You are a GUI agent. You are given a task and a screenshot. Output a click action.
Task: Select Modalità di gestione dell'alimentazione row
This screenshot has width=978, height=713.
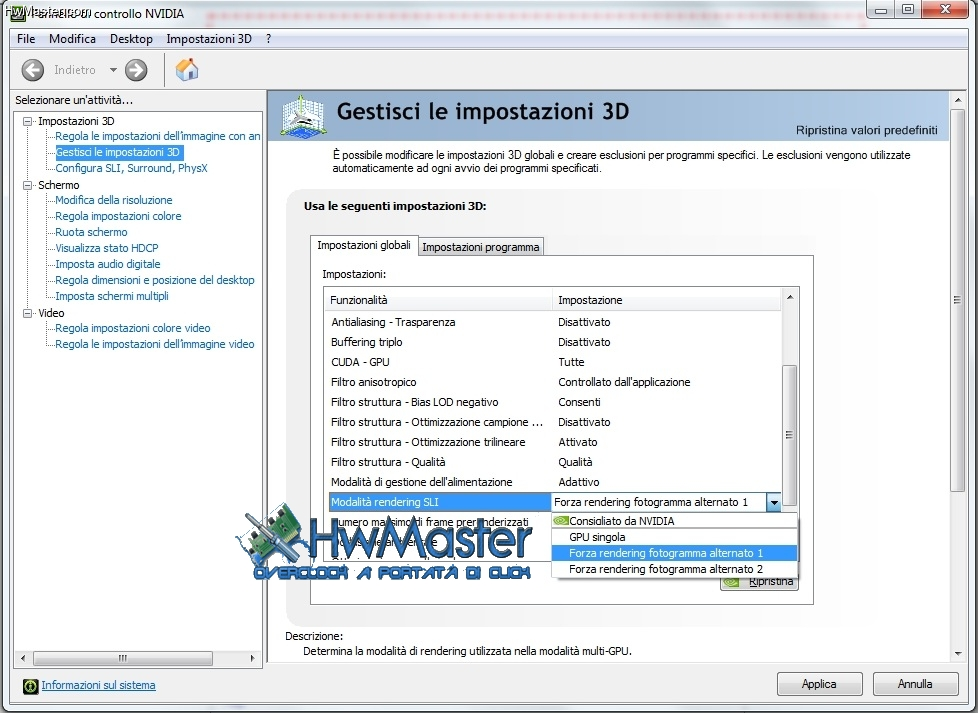coord(554,482)
